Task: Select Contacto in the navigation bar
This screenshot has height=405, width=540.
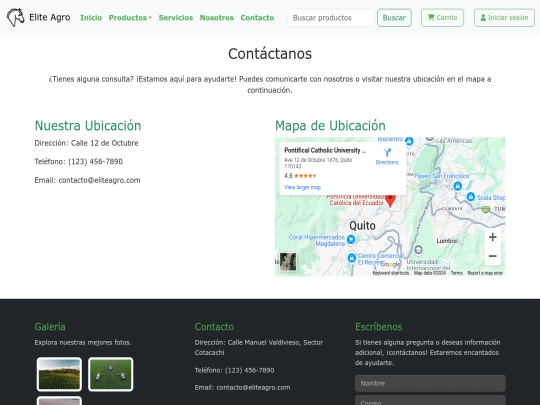Action: [x=257, y=18]
